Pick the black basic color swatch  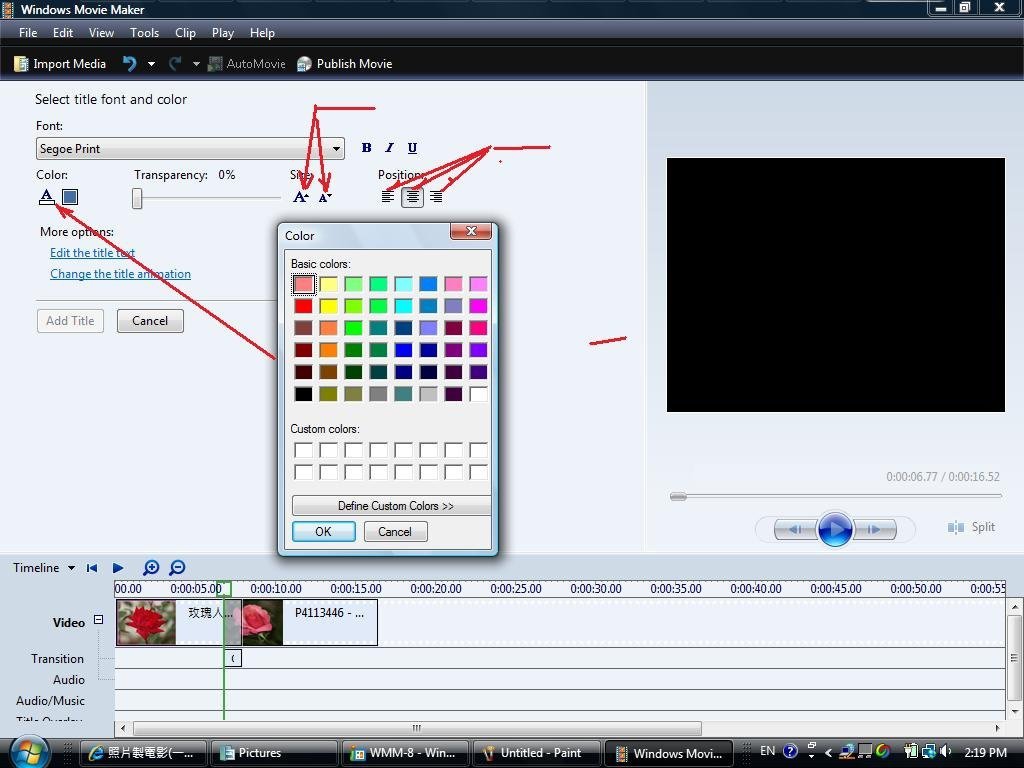pos(303,394)
